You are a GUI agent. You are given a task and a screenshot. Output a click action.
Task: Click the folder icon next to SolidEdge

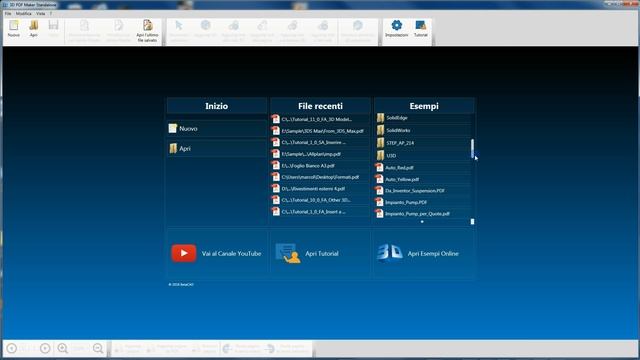click(380, 118)
